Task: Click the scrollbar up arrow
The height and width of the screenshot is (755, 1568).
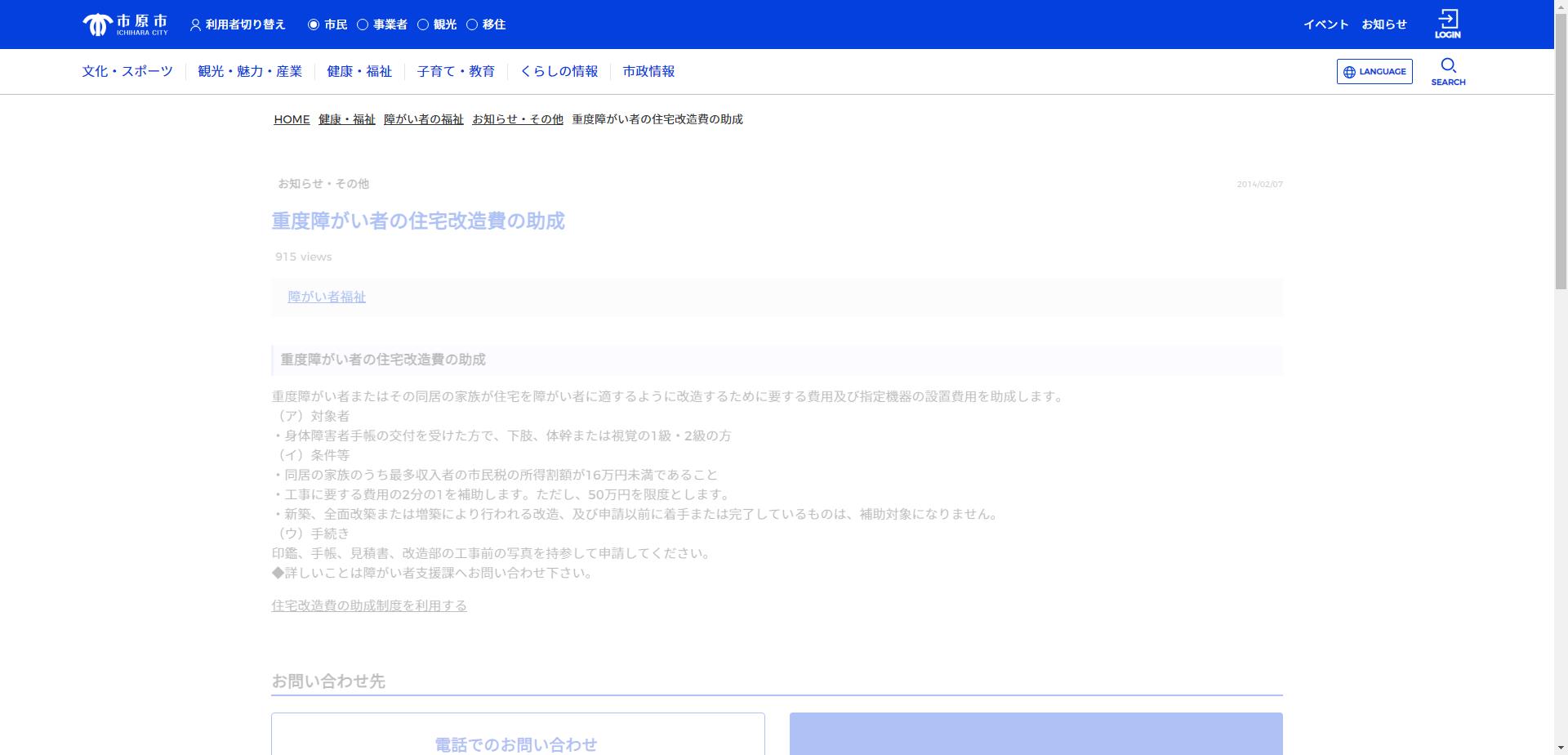Action: (1561, 7)
